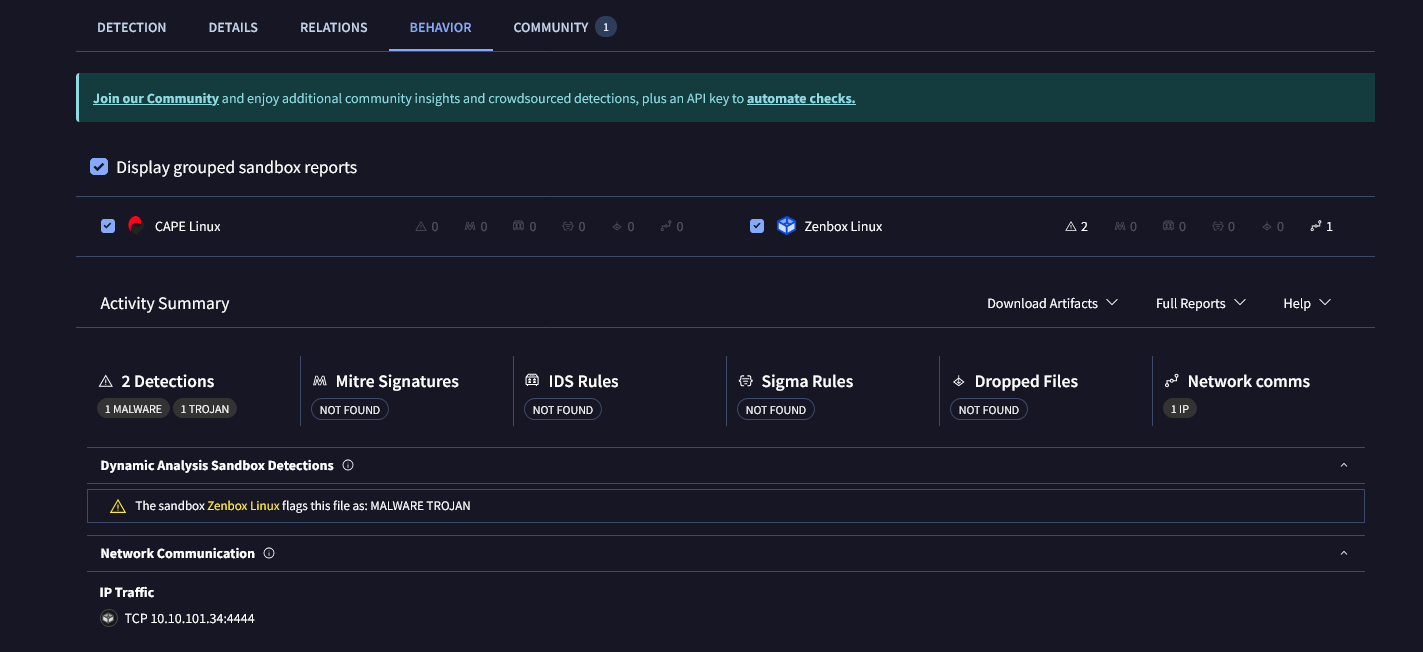Open the DETECTION tab
Viewport: 1423px width, 652px height.
point(131,27)
